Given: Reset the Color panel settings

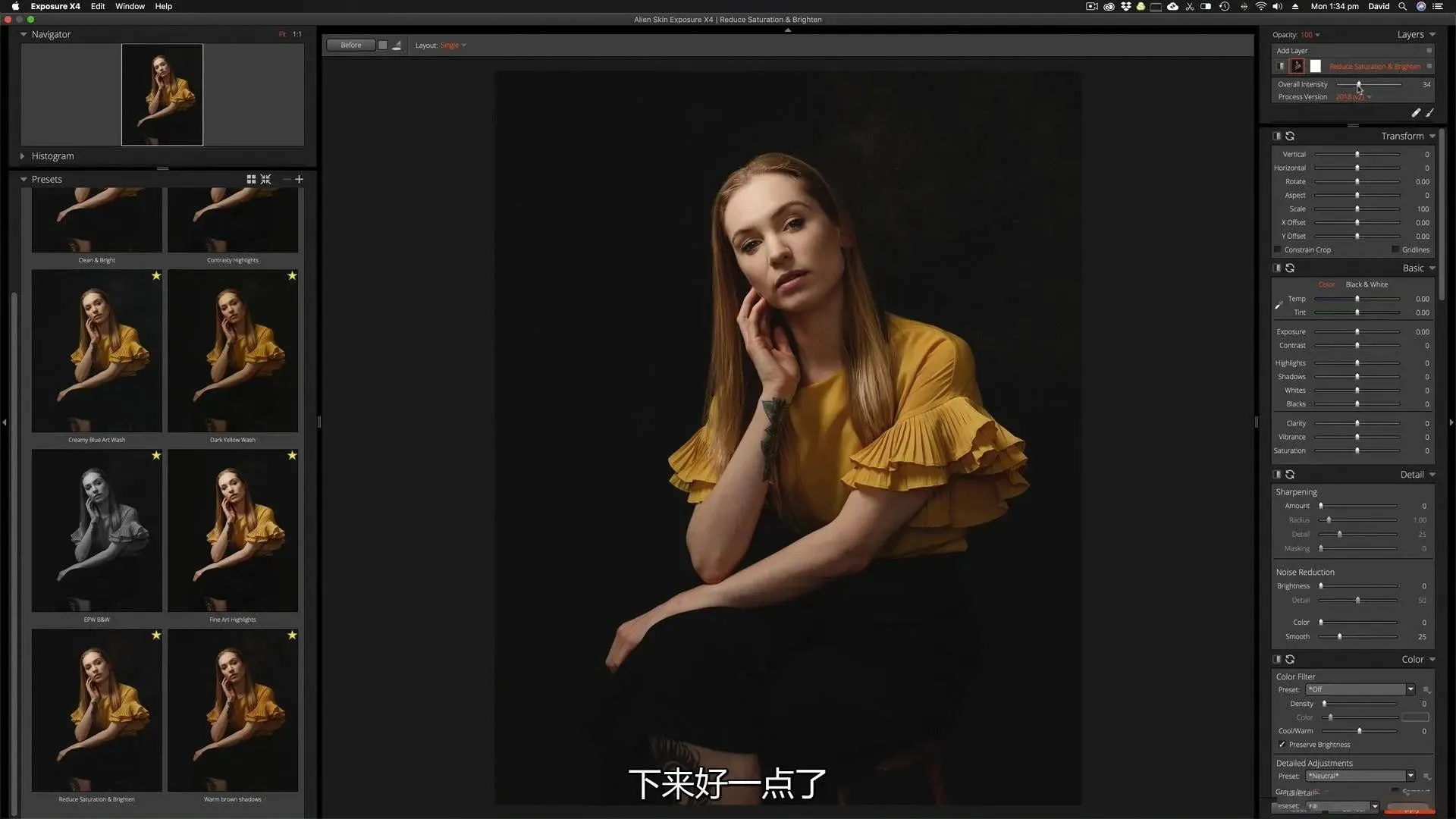Looking at the screenshot, I should pos(1290,659).
